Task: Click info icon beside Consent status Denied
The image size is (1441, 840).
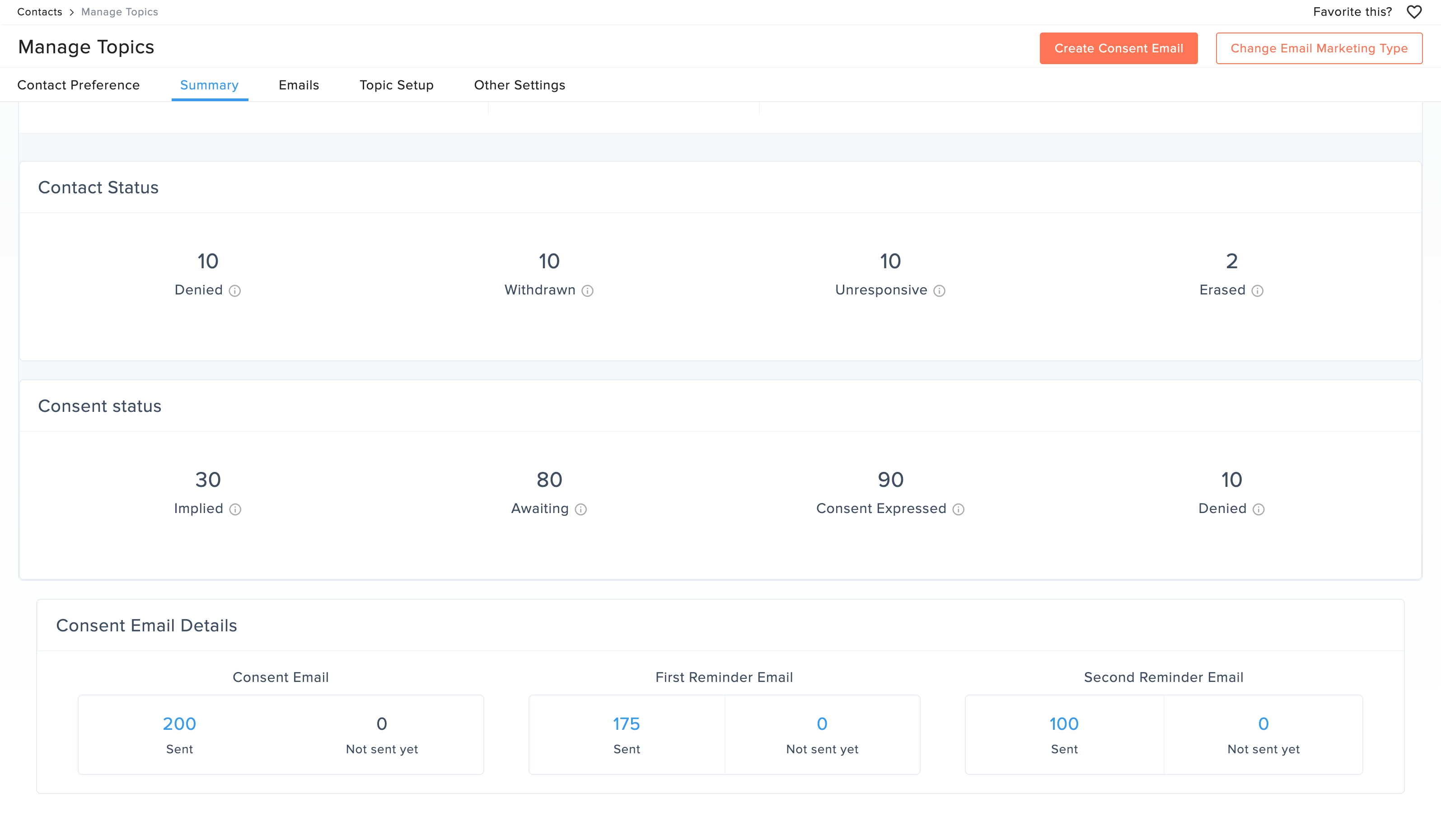Action: click(1258, 509)
